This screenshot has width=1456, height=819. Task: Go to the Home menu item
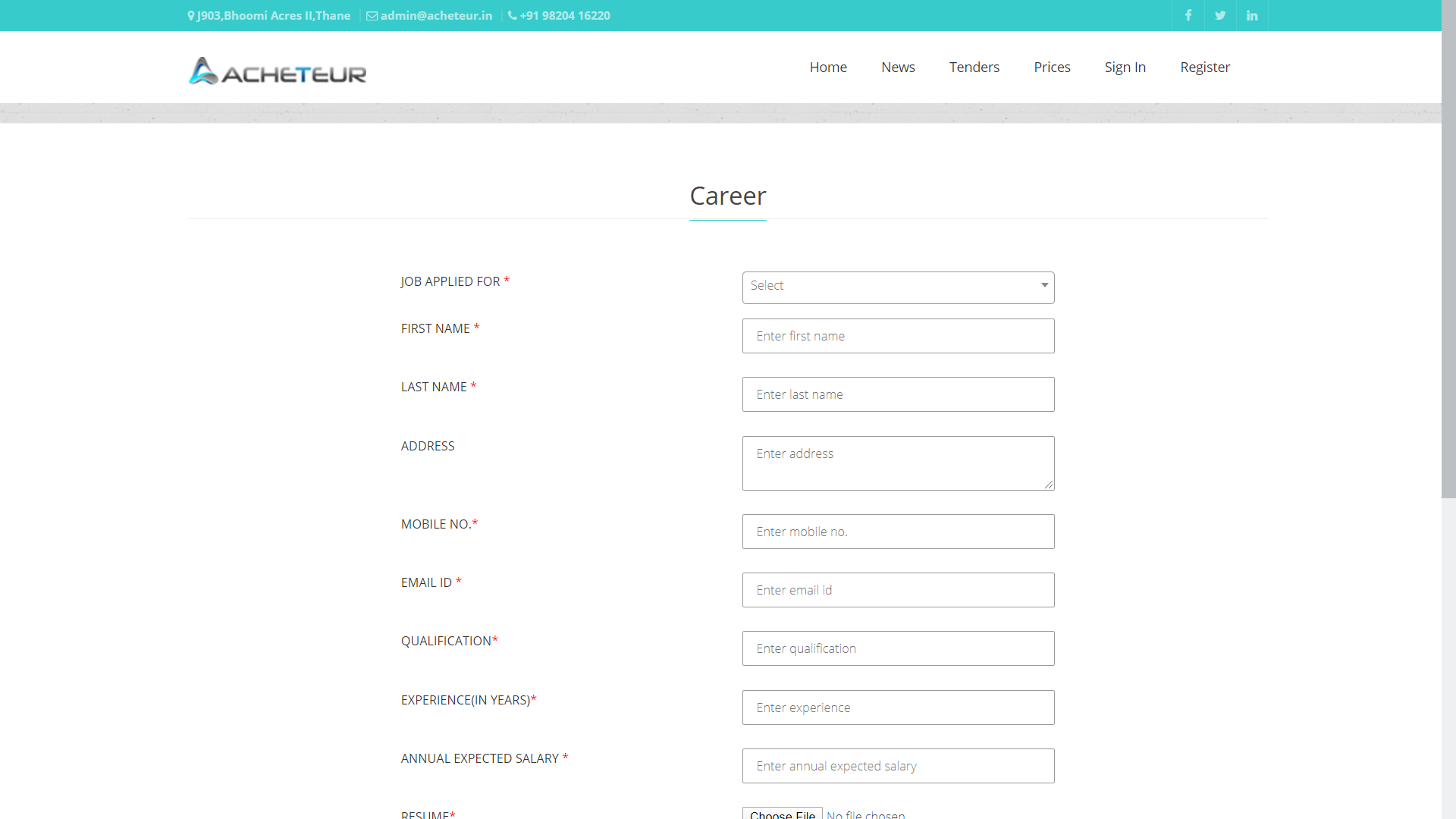point(828,67)
